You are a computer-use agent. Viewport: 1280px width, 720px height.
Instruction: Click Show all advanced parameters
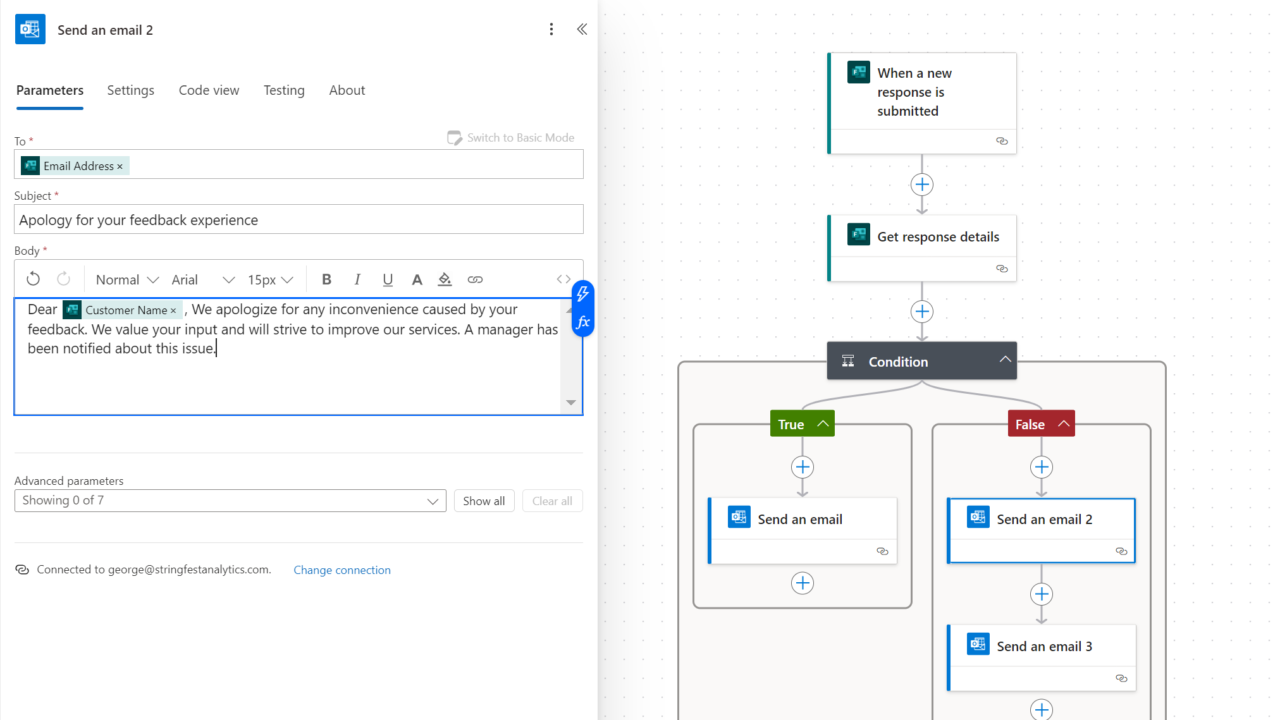484,501
